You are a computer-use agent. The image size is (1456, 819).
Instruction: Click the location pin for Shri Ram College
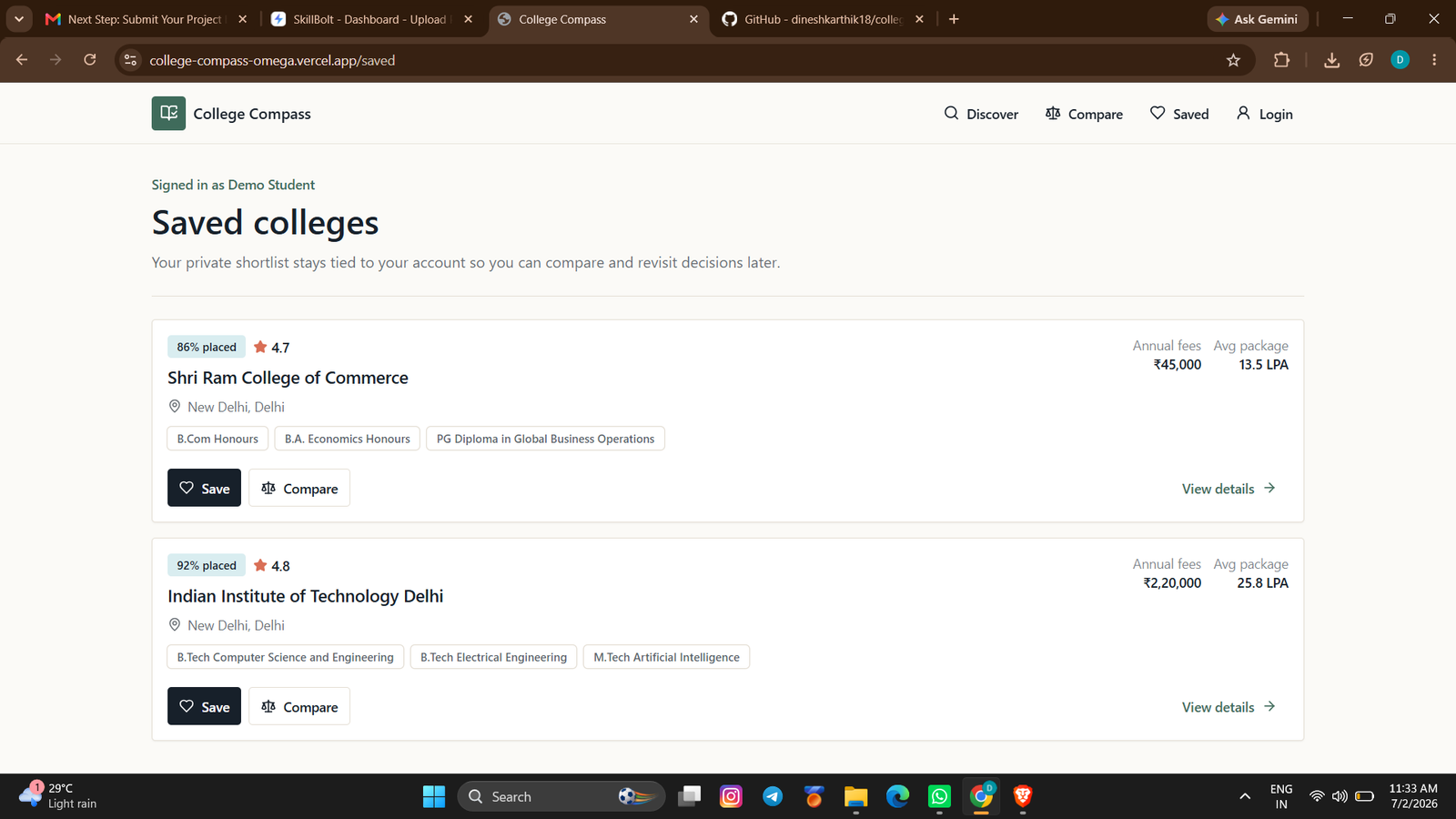click(175, 407)
